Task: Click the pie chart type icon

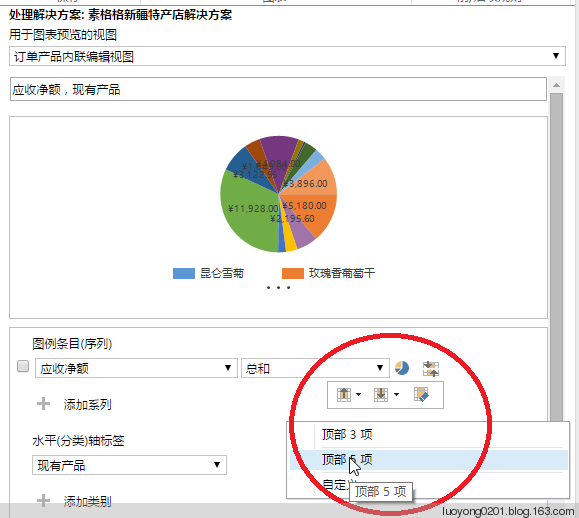Action: tap(402, 368)
